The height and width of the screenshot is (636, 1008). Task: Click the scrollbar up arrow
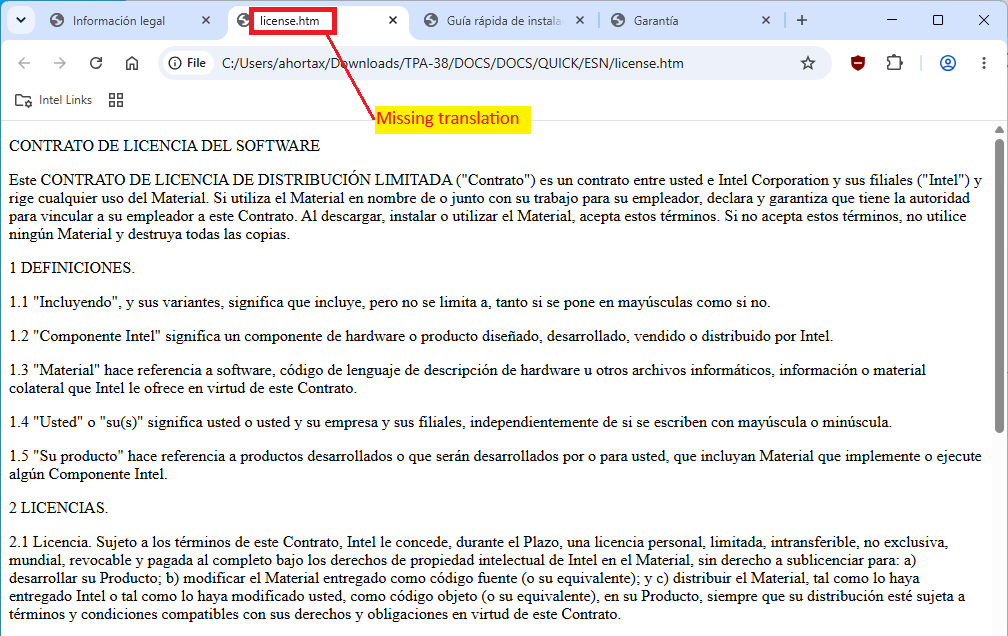click(999, 130)
